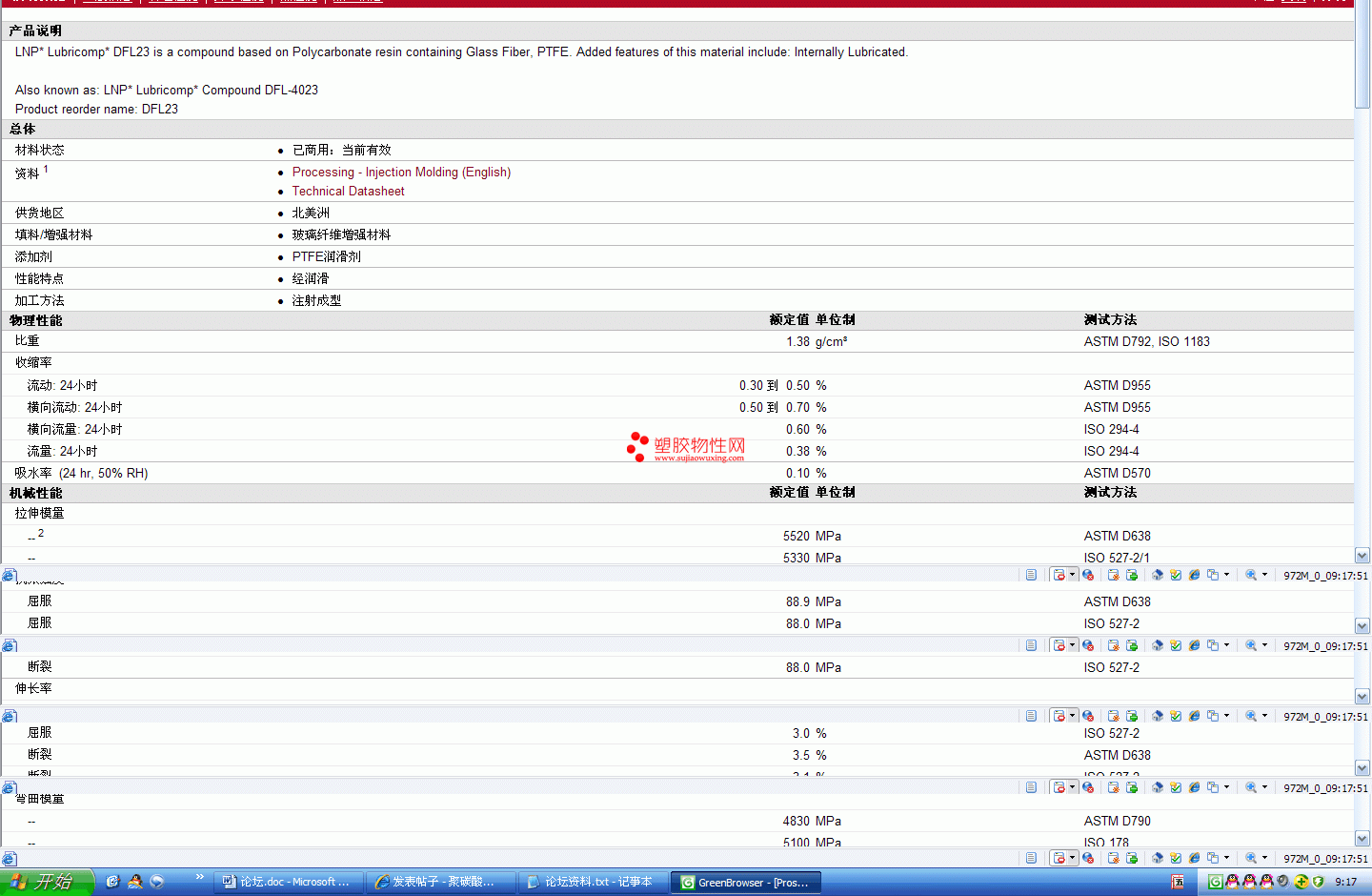This screenshot has width=1372, height=896.
Task: Open zoom dropdown above 屈服 88.9 MPa row
Action: coord(1264,575)
